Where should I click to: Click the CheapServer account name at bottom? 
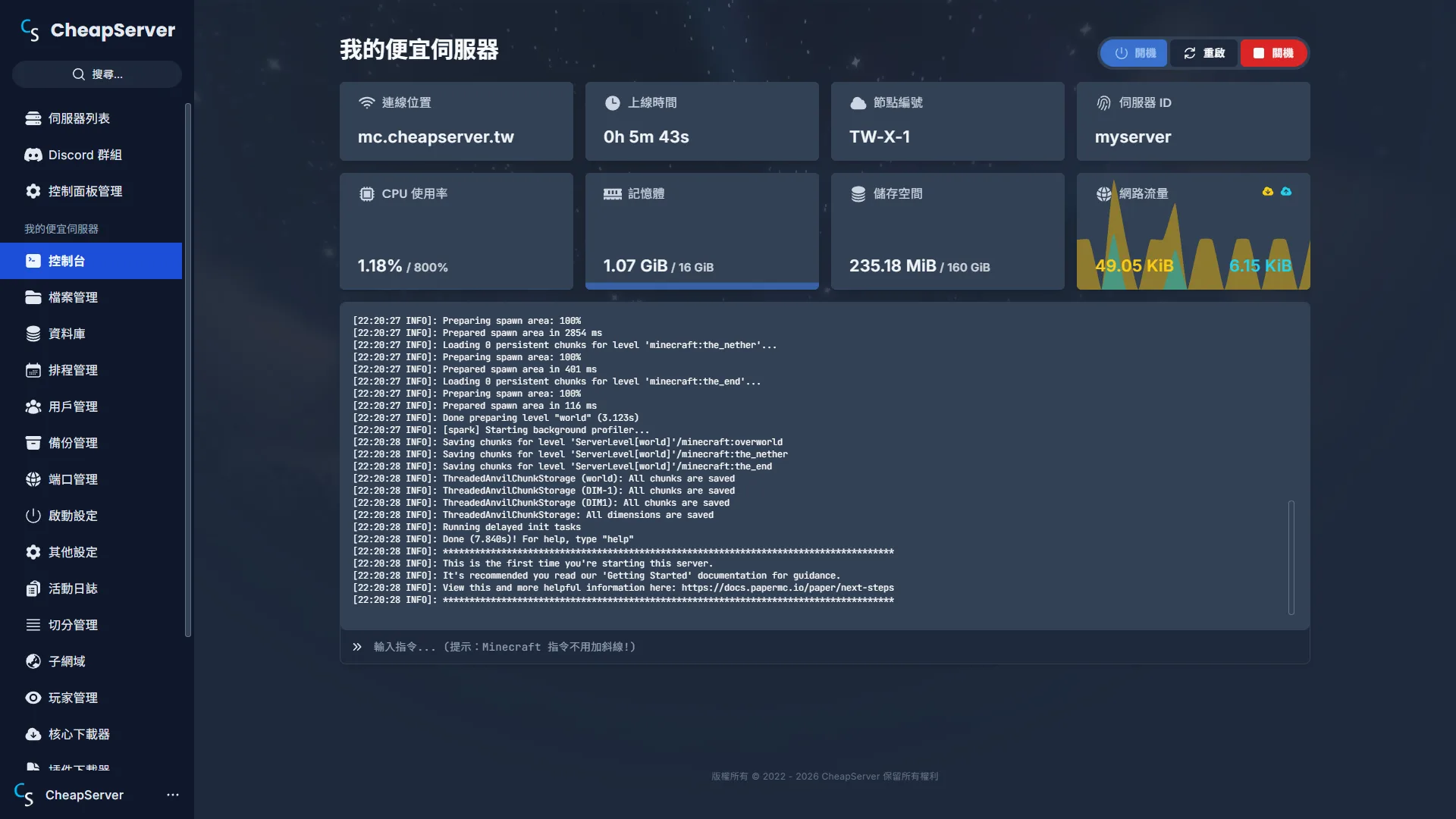tap(84, 795)
